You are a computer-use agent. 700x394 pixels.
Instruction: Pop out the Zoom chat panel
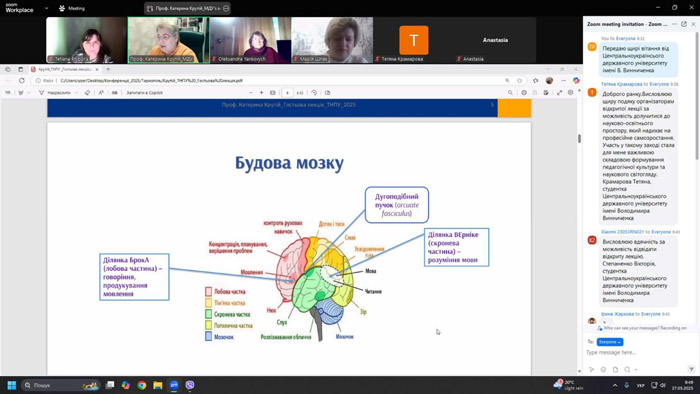click(683, 24)
